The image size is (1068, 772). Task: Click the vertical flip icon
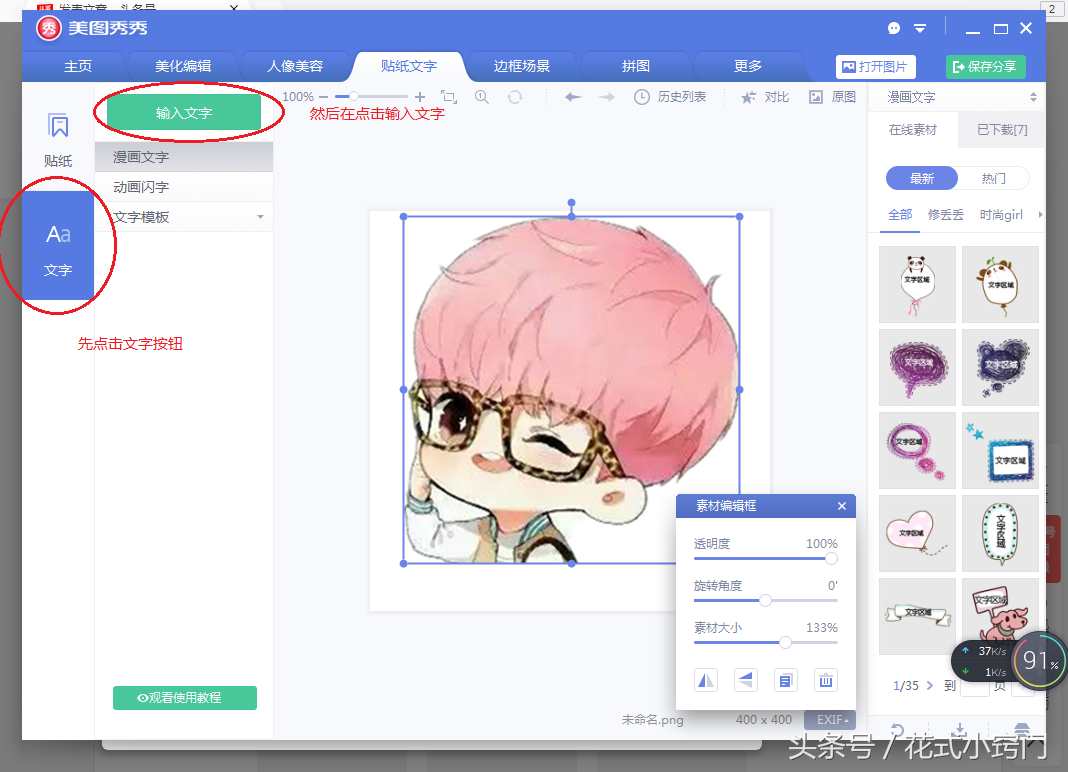(746, 680)
